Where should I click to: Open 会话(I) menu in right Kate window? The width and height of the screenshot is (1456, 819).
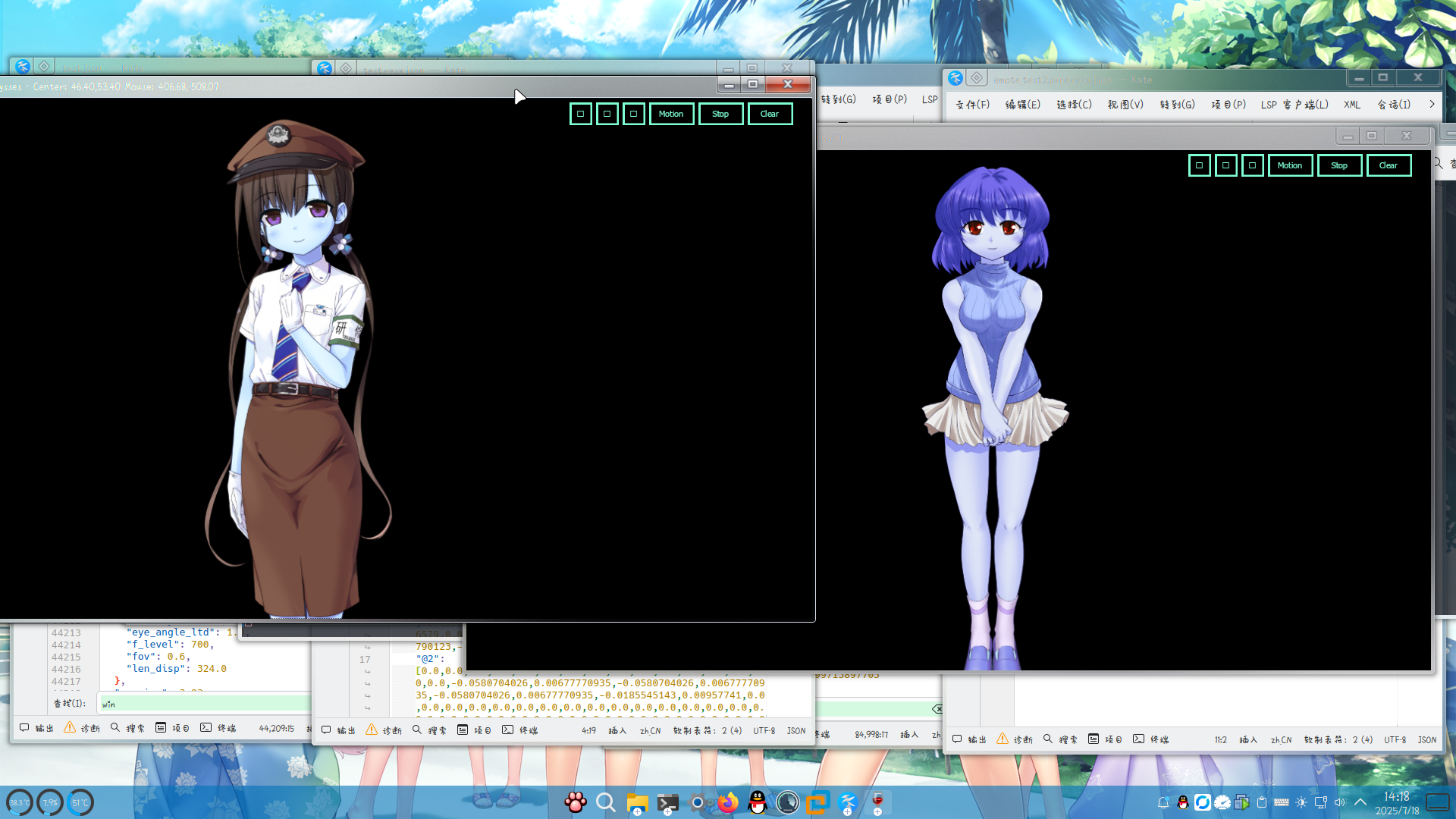[1394, 105]
